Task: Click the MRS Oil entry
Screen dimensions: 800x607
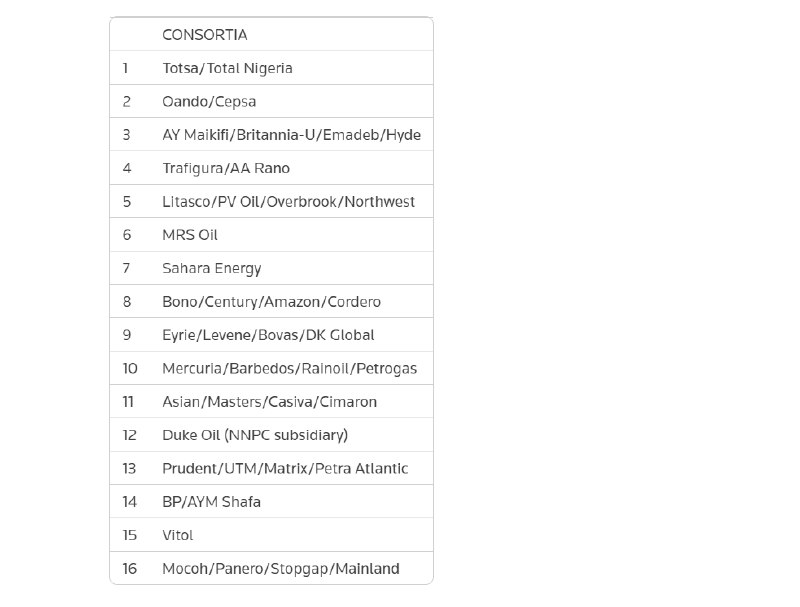Action: (x=190, y=235)
